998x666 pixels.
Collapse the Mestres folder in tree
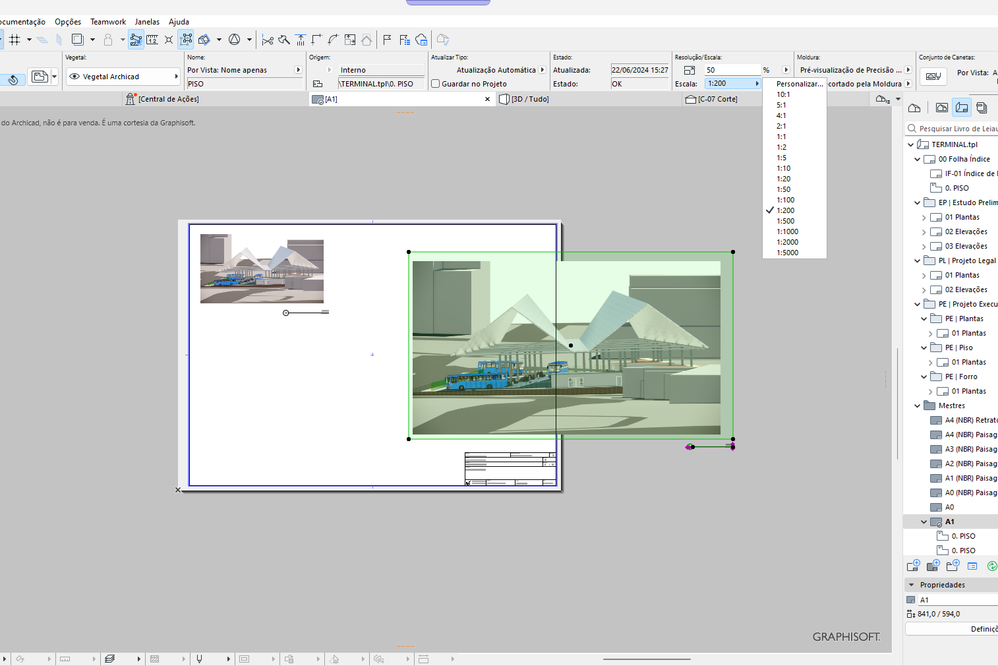pos(918,406)
